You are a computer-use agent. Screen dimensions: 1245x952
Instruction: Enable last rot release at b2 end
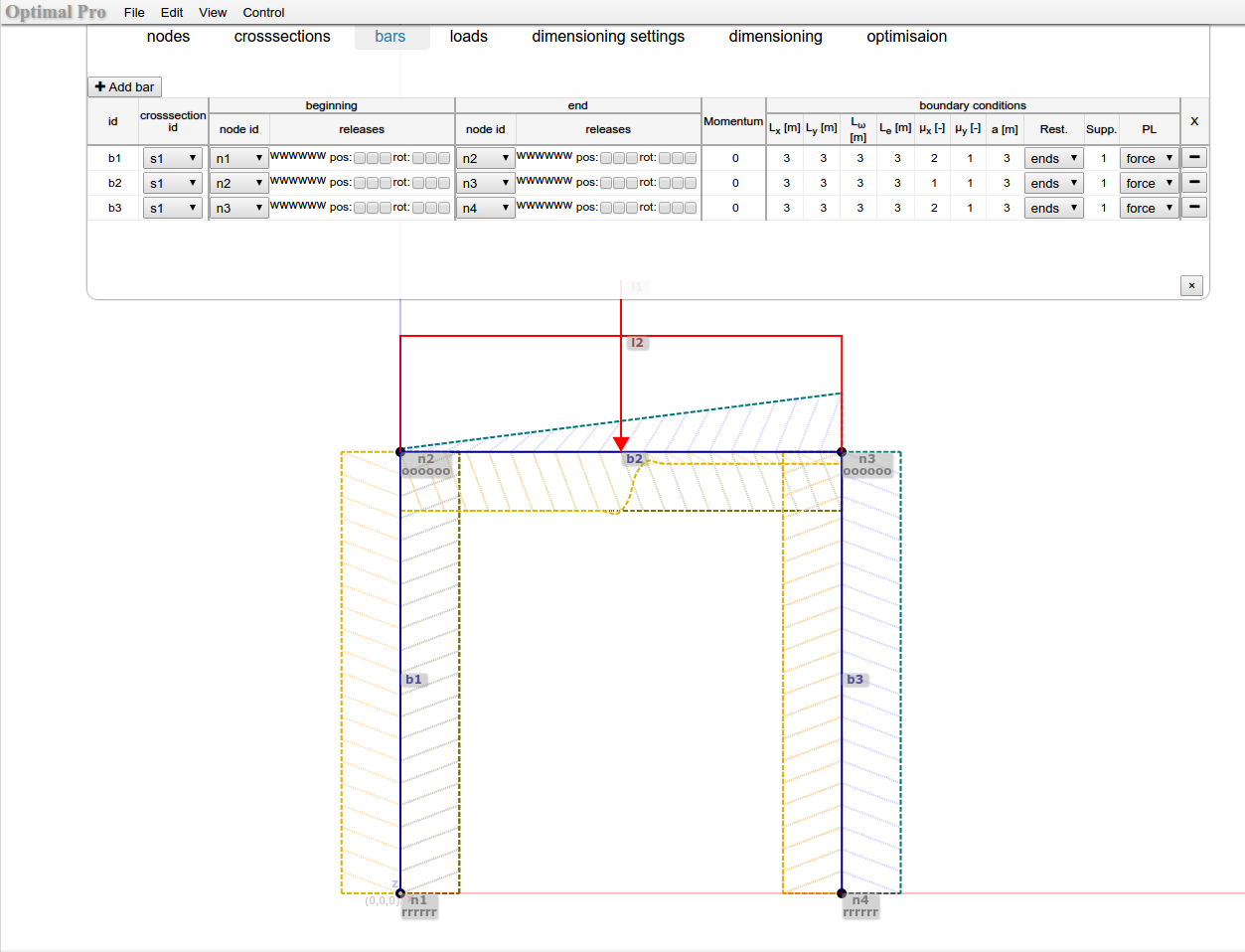tap(691, 183)
